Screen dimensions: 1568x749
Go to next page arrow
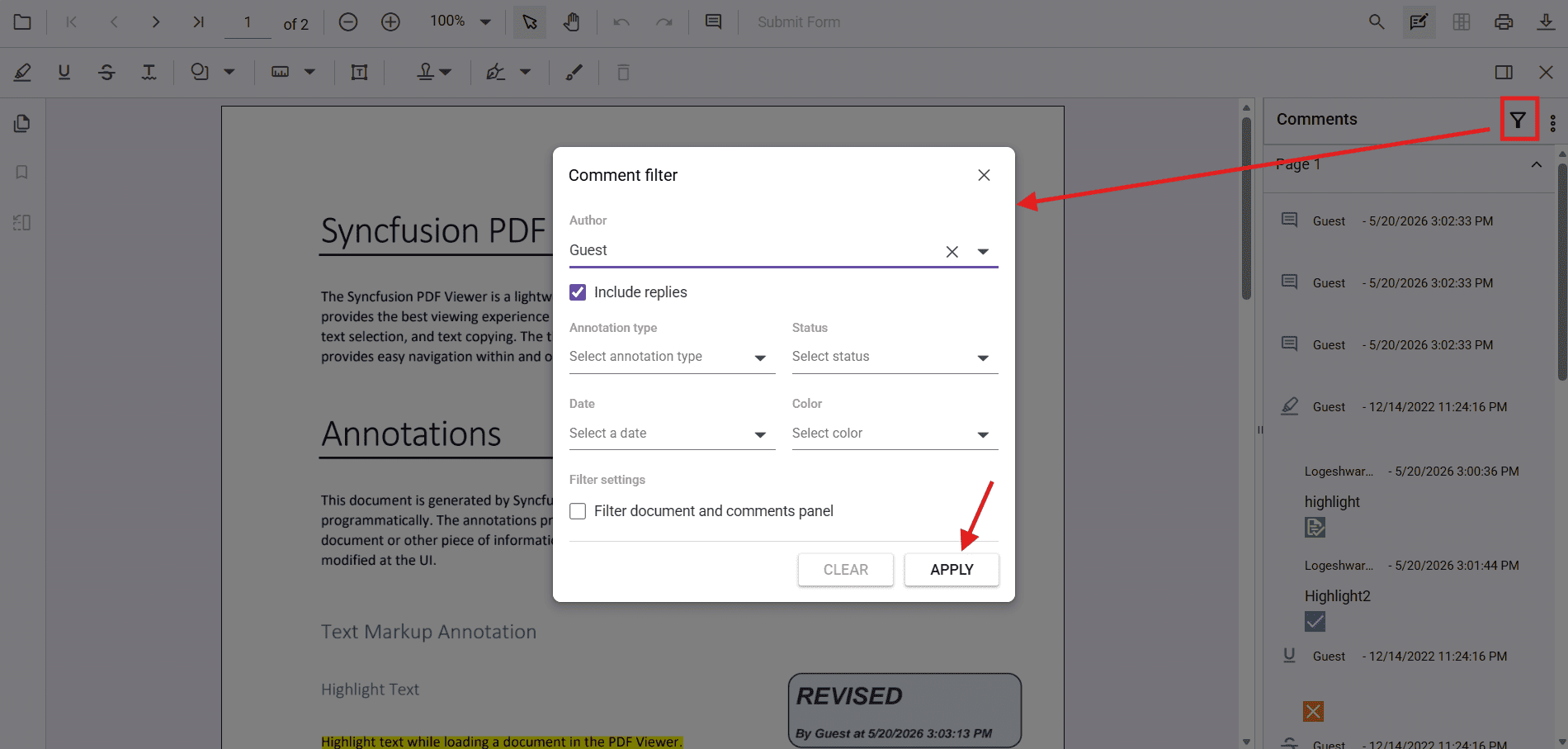(x=156, y=22)
